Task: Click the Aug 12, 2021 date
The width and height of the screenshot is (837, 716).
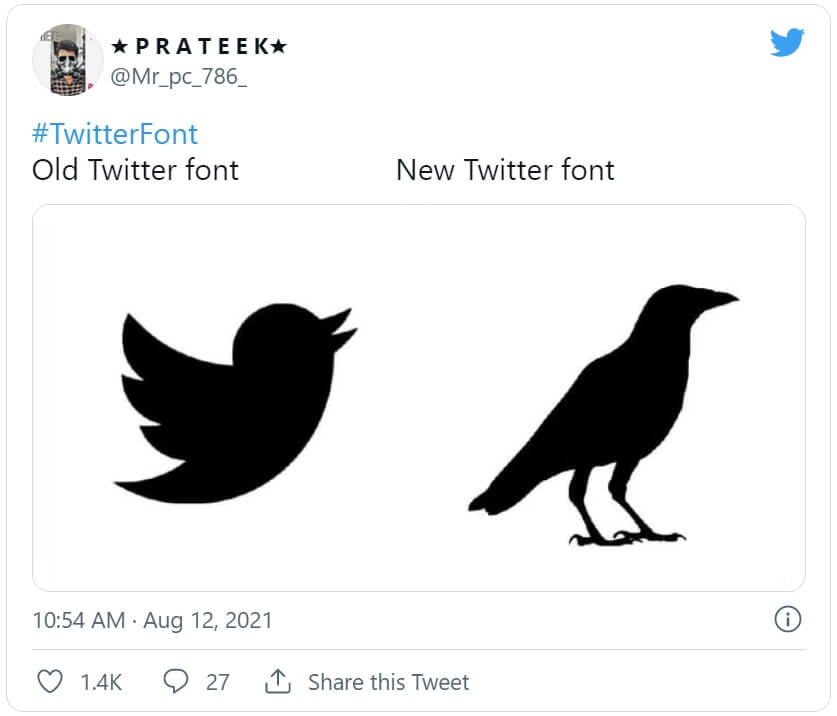Action: pyautogui.click(x=207, y=620)
